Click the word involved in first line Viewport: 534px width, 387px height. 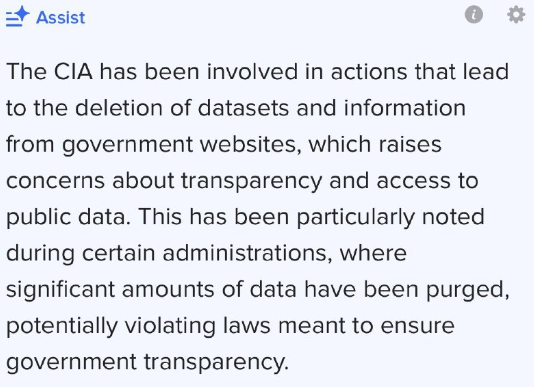(x=252, y=72)
